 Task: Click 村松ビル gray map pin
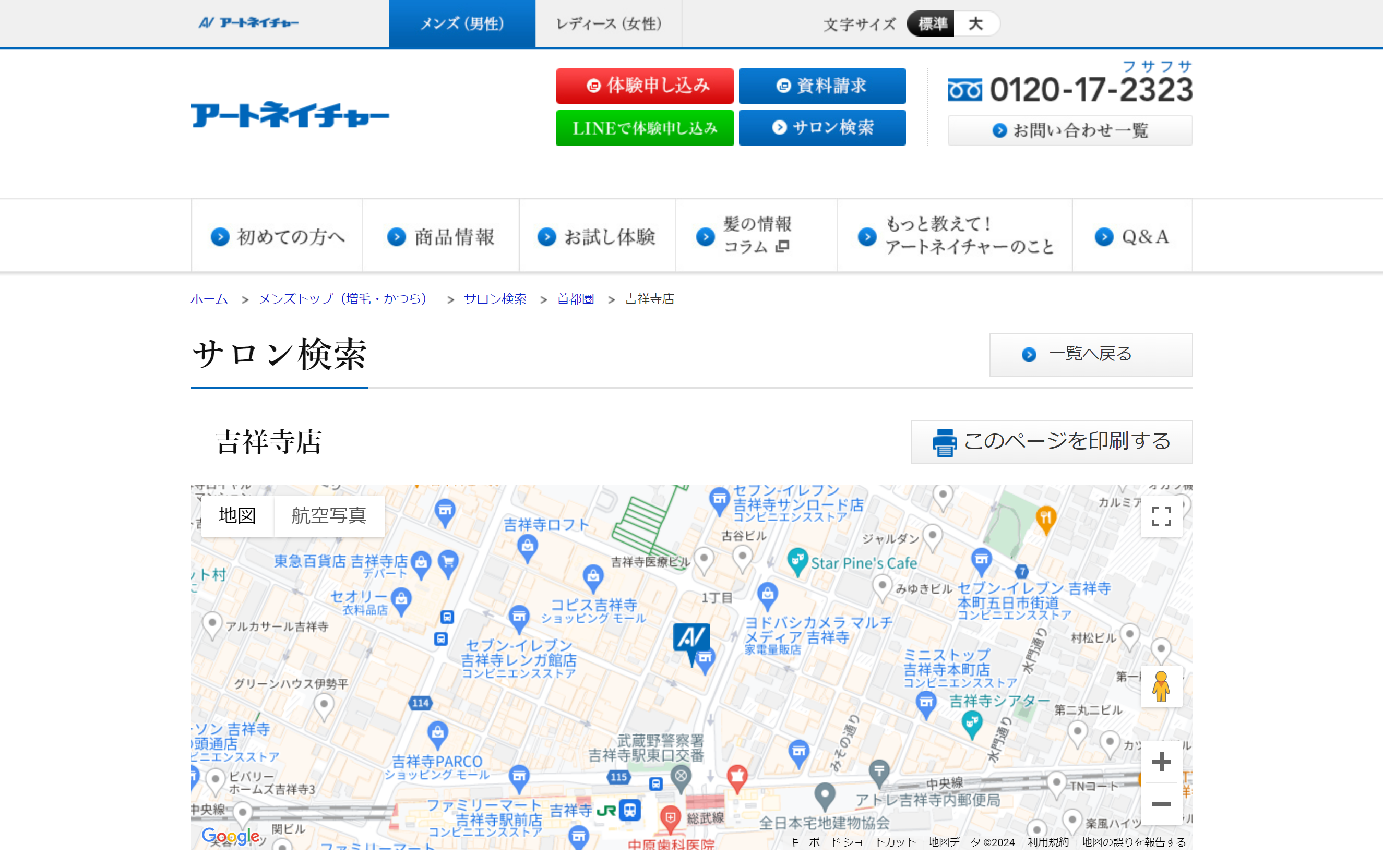pyautogui.click(x=1130, y=636)
